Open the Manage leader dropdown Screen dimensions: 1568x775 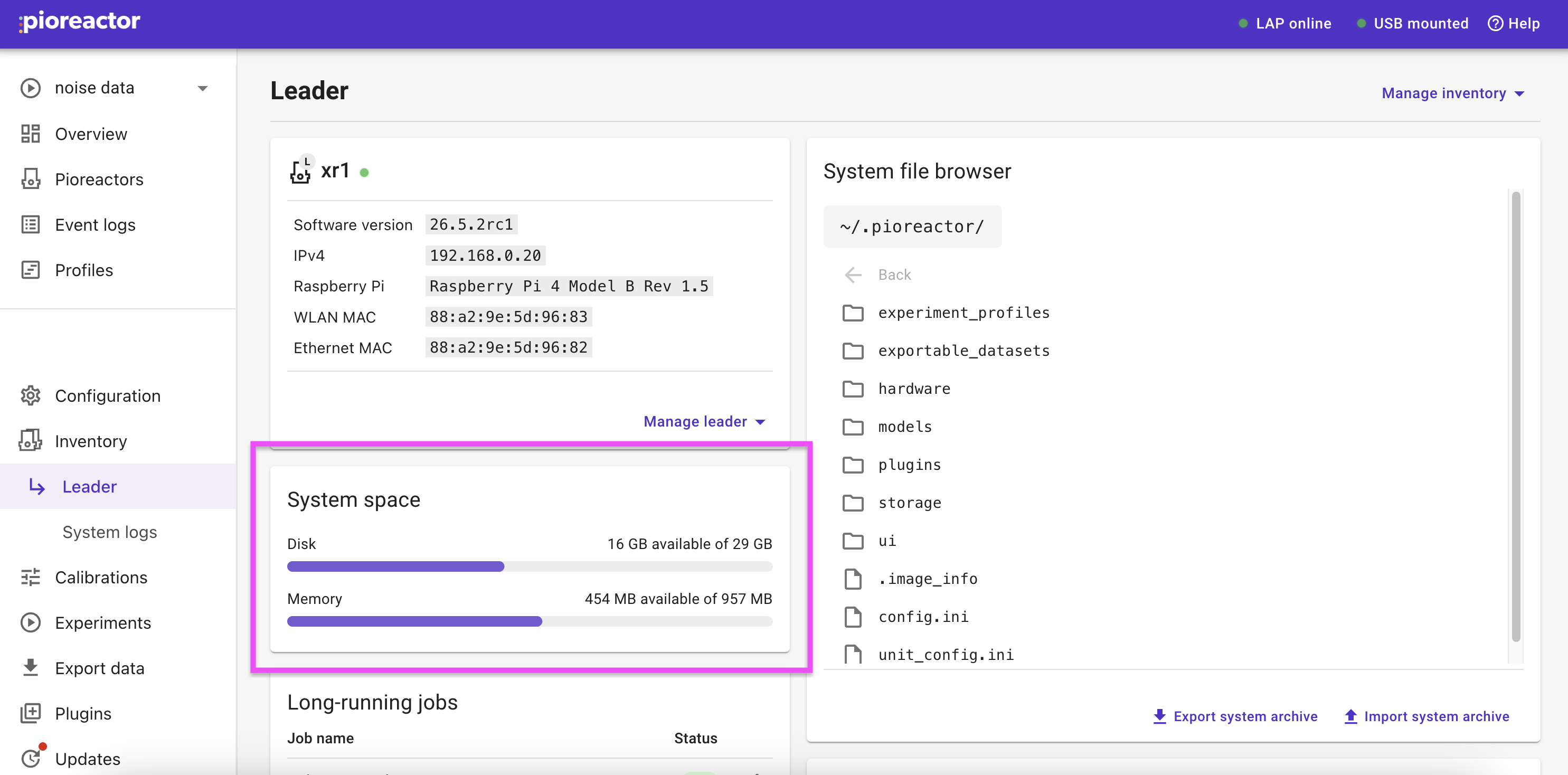click(x=704, y=421)
